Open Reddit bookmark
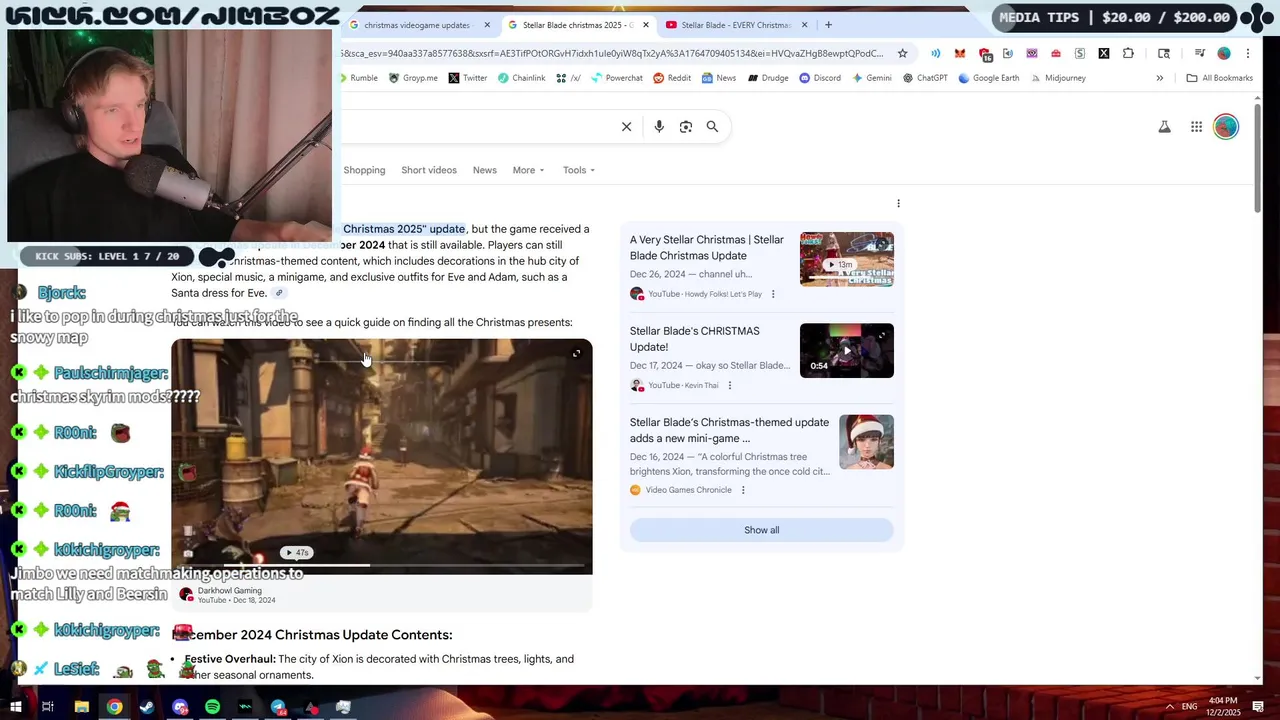The height and width of the screenshot is (720, 1280). [672, 78]
